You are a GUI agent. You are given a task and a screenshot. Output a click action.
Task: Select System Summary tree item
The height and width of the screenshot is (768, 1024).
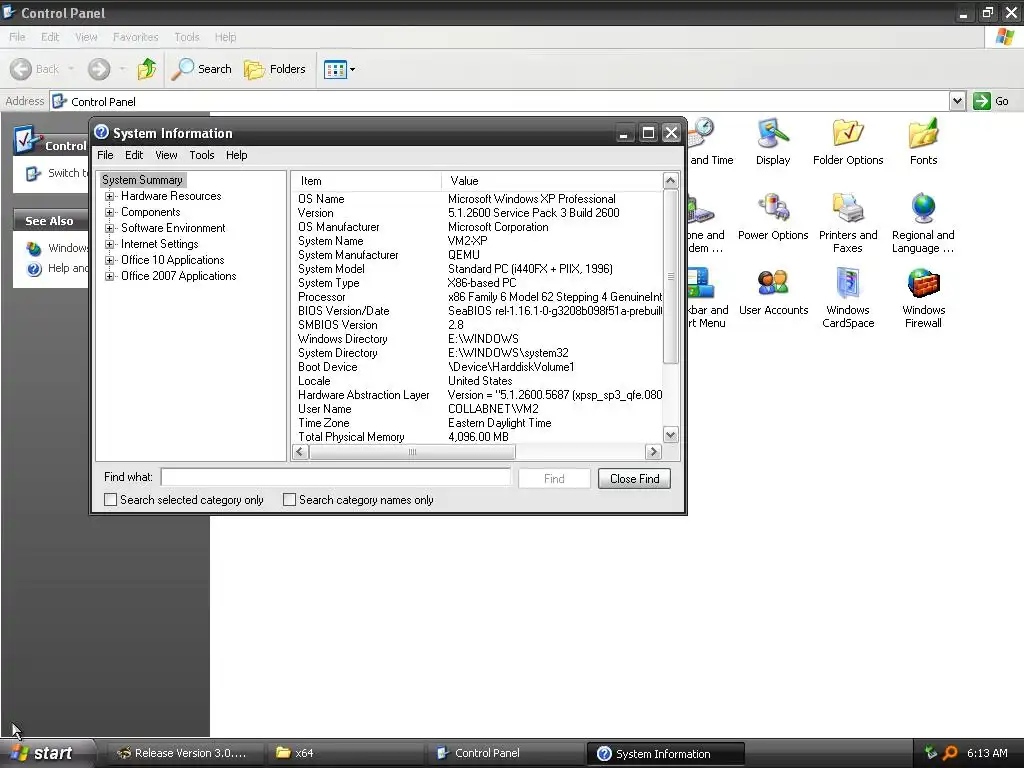(x=142, y=180)
